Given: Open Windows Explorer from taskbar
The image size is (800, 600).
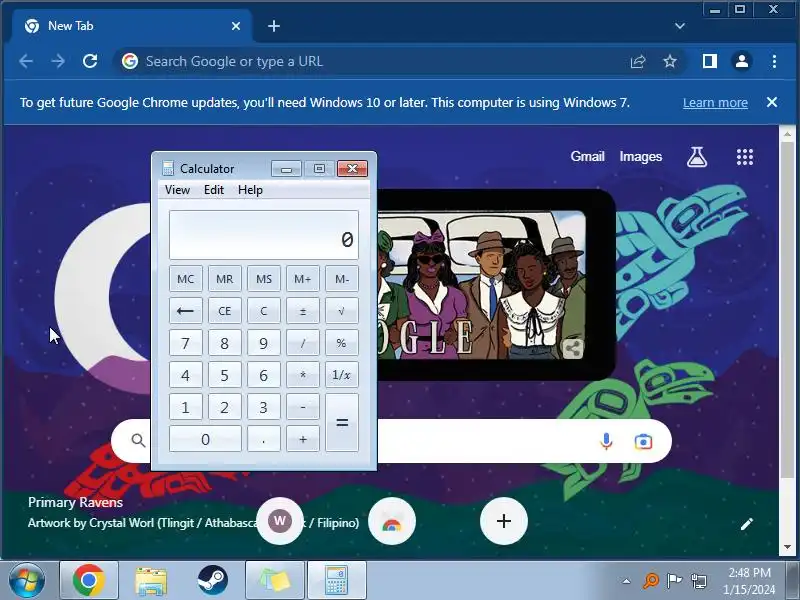Looking at the screenshot, I should click(151, 580).
